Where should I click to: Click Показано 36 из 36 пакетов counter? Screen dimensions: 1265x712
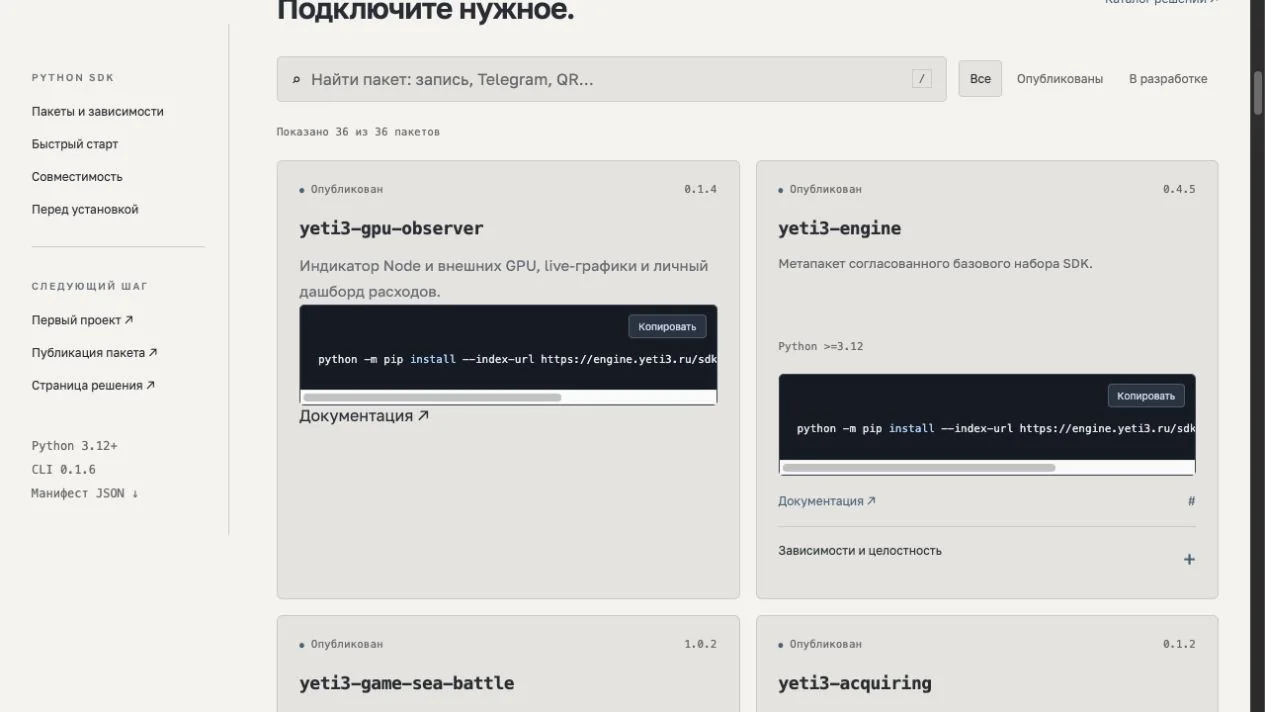point(358,132)
